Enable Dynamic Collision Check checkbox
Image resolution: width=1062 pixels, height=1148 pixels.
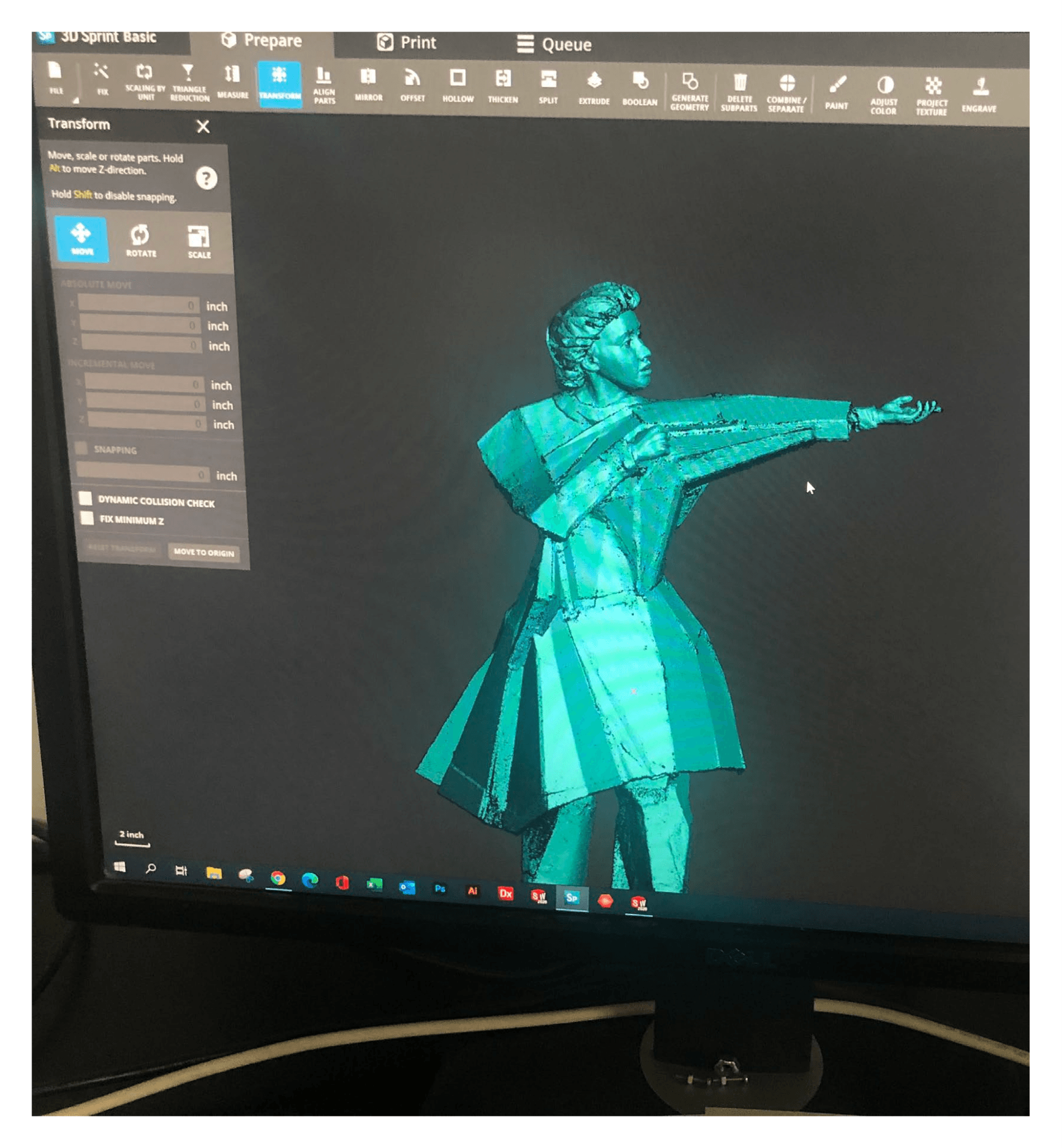coord(85,498)
